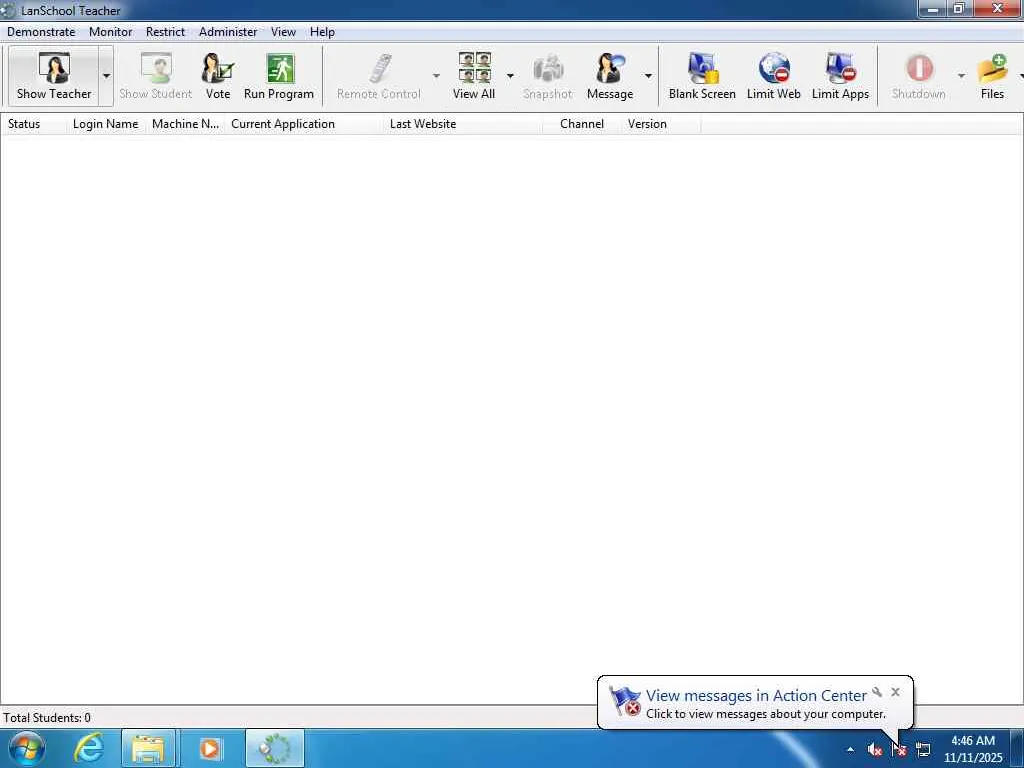
Task: Open Windows Media Player from taskbar
Action: tap(210, 748)
